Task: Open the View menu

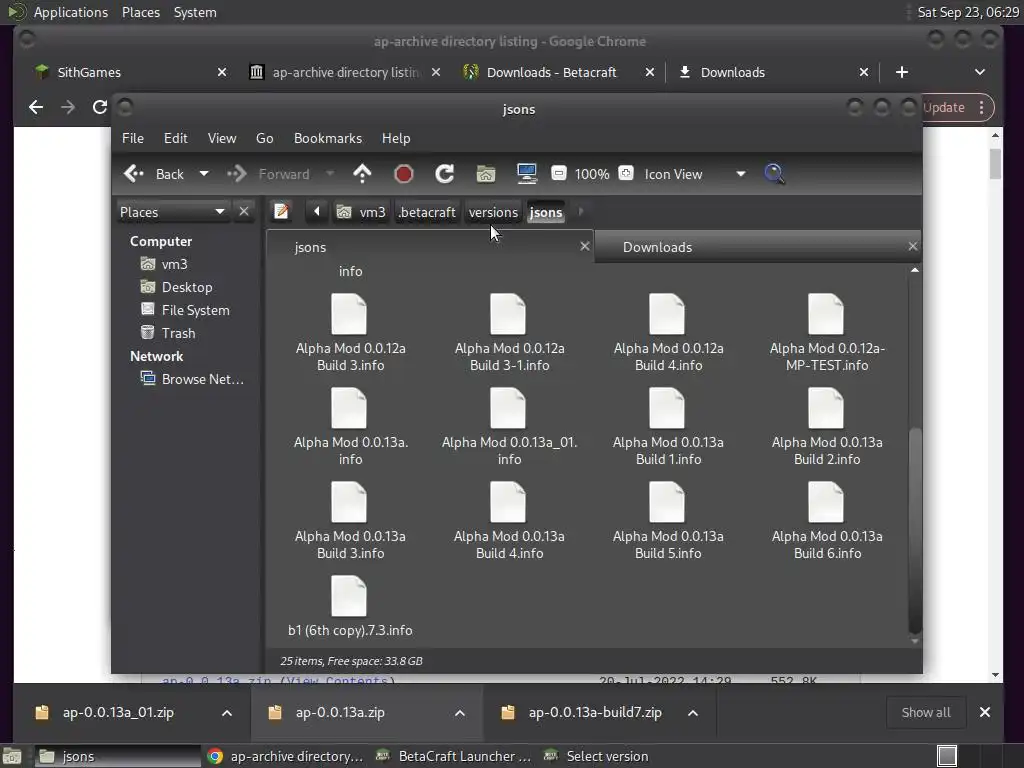Action: tap(222, 138)
